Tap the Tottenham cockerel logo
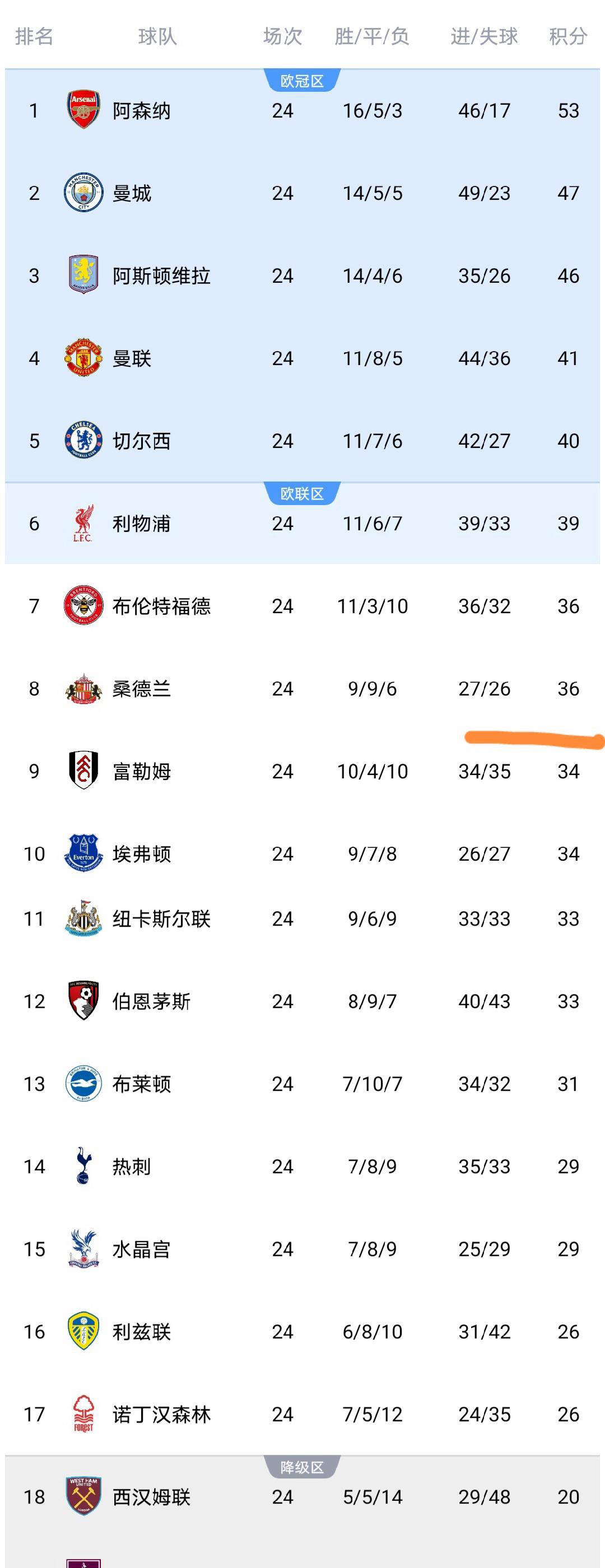This screenshot has width=605, height=1568. (83, 1166)
